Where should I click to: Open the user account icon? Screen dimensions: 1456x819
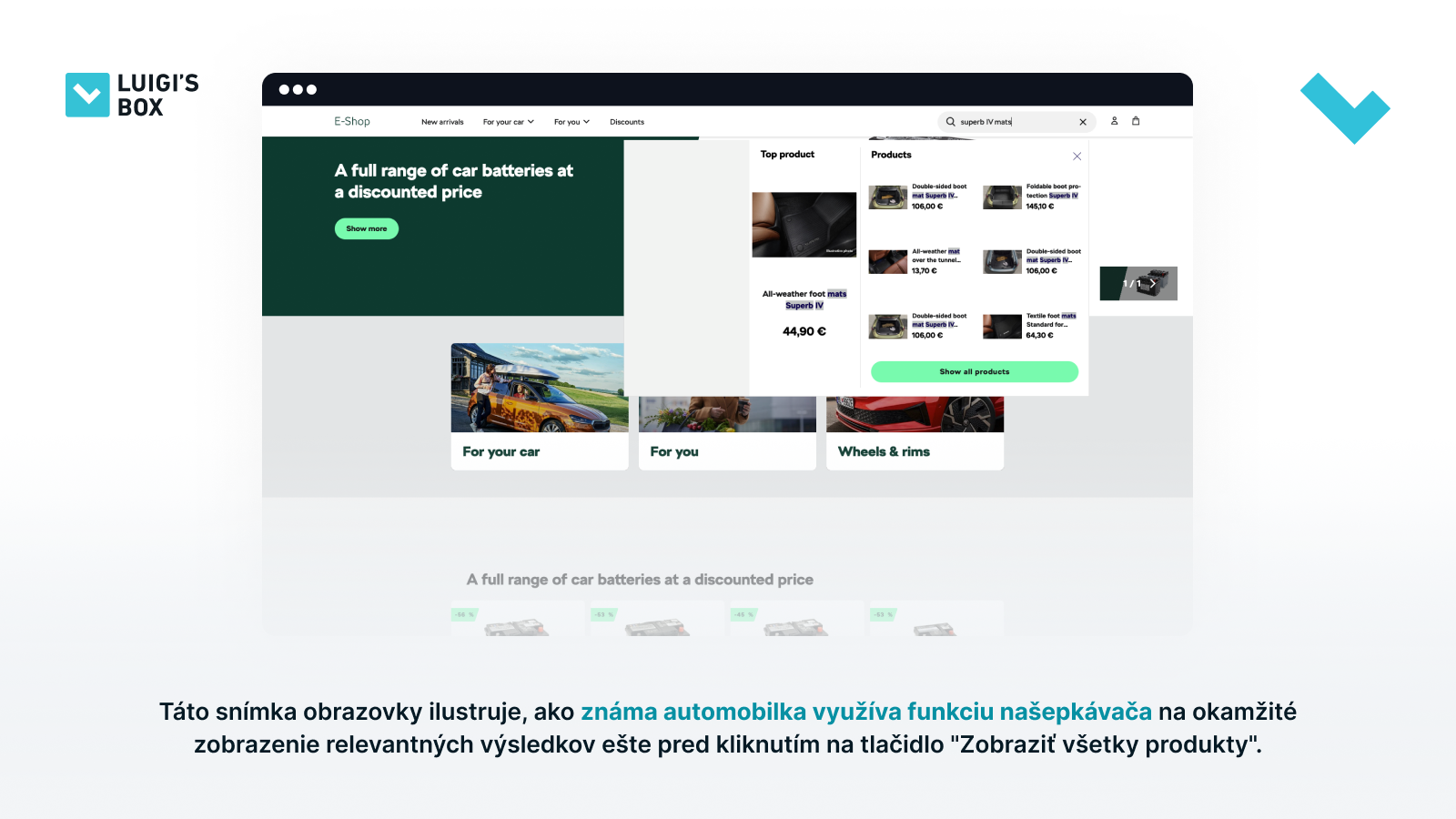[x=1114, y=121]
